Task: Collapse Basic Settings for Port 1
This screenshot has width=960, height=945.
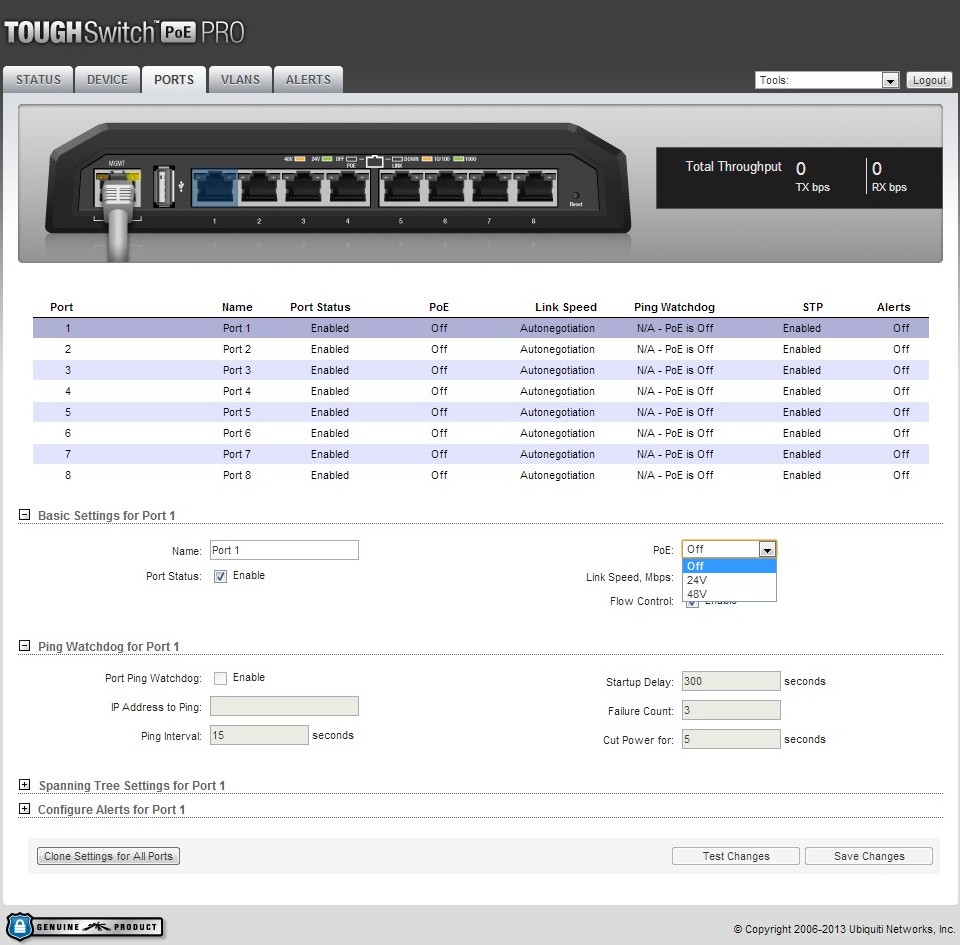Action: click(24, 515)
